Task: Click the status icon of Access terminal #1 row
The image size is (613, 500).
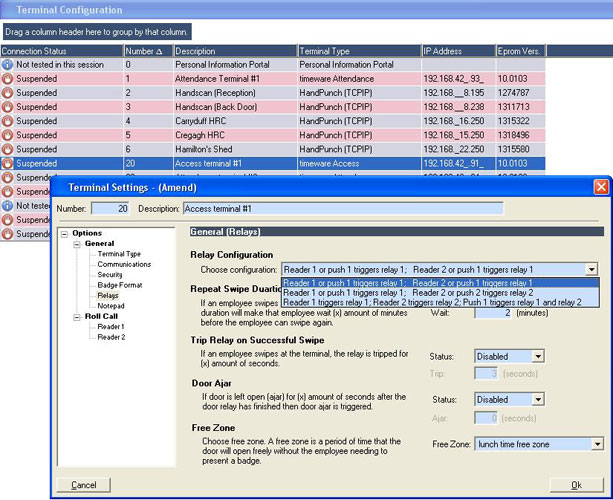Action: 8,162
